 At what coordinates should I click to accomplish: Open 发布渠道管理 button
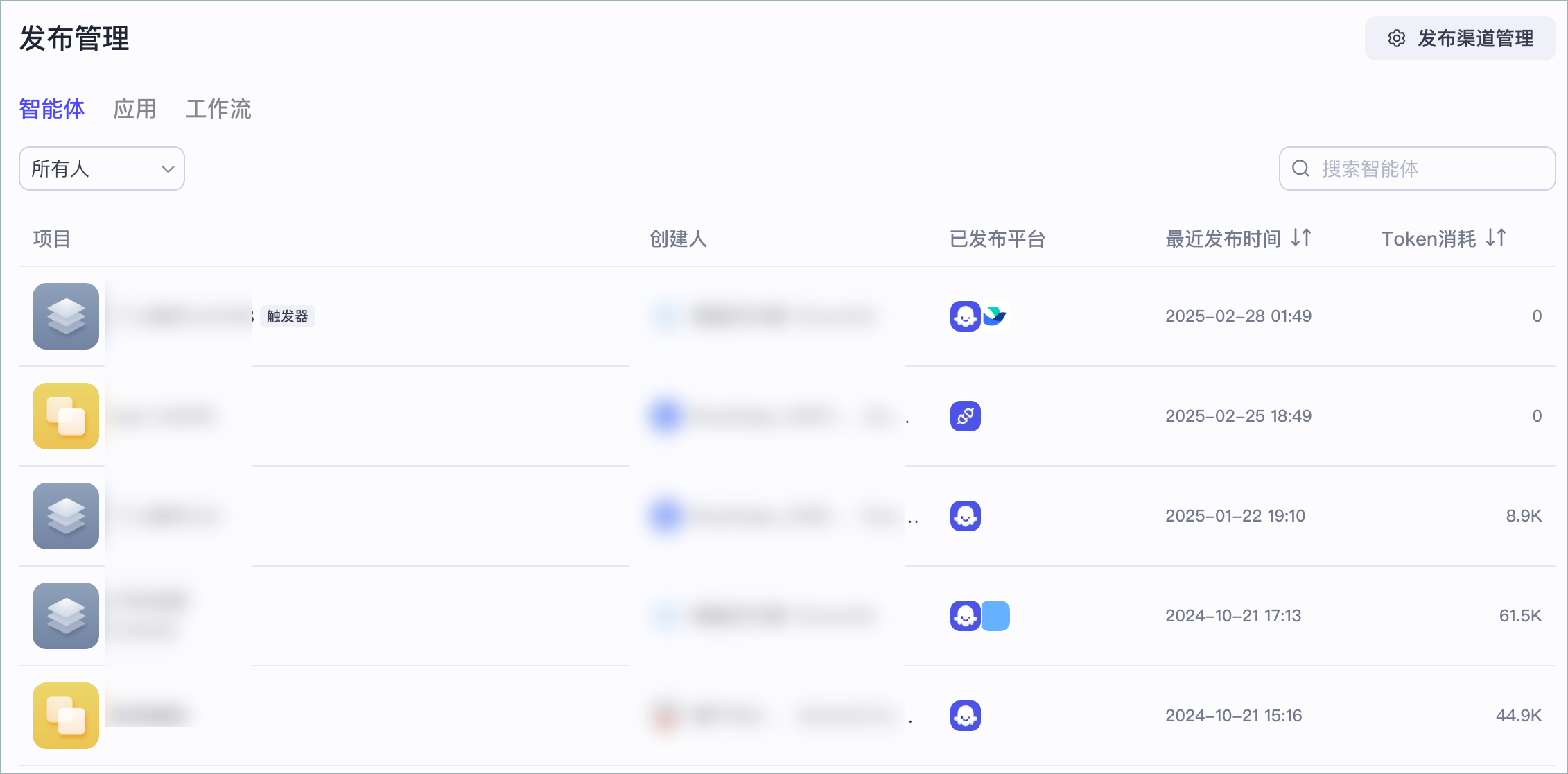pos(1461,39)
